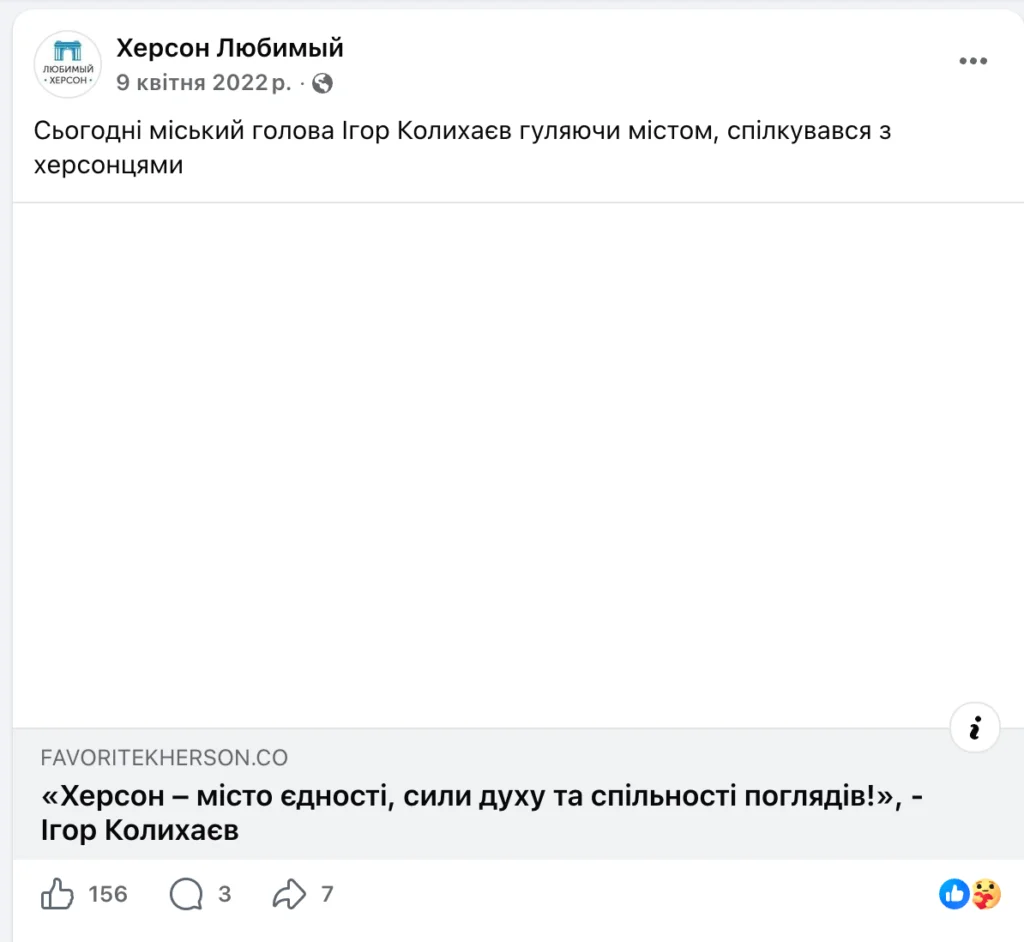Click the share count 7
1024x942 pixels.
click(327, 894)
